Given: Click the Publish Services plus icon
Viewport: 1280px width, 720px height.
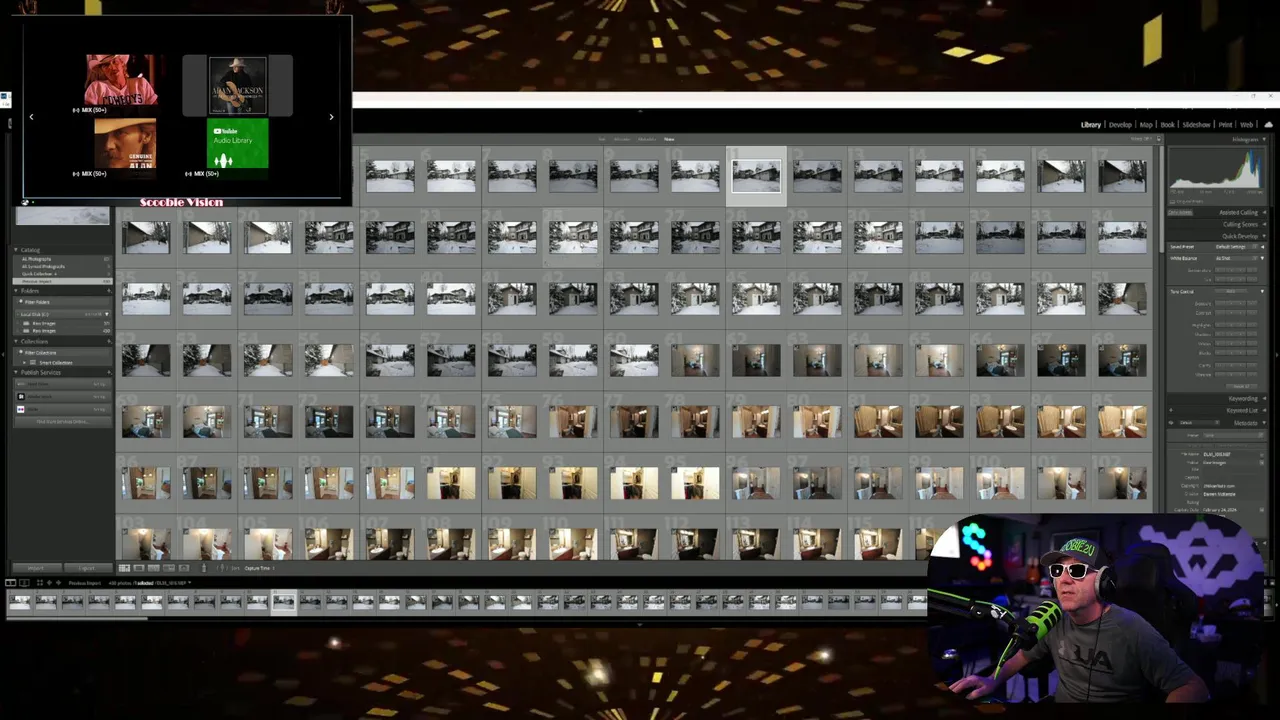Looking at the screenshot, I should click(108, 373).
